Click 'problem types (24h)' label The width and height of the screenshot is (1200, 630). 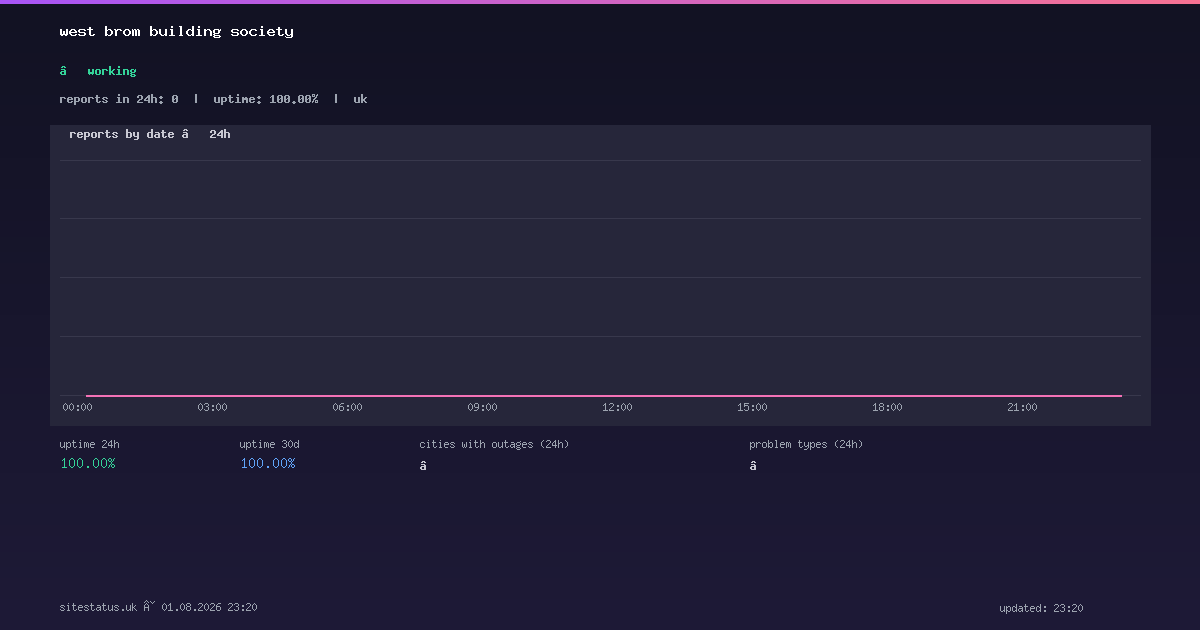(806, 445)
